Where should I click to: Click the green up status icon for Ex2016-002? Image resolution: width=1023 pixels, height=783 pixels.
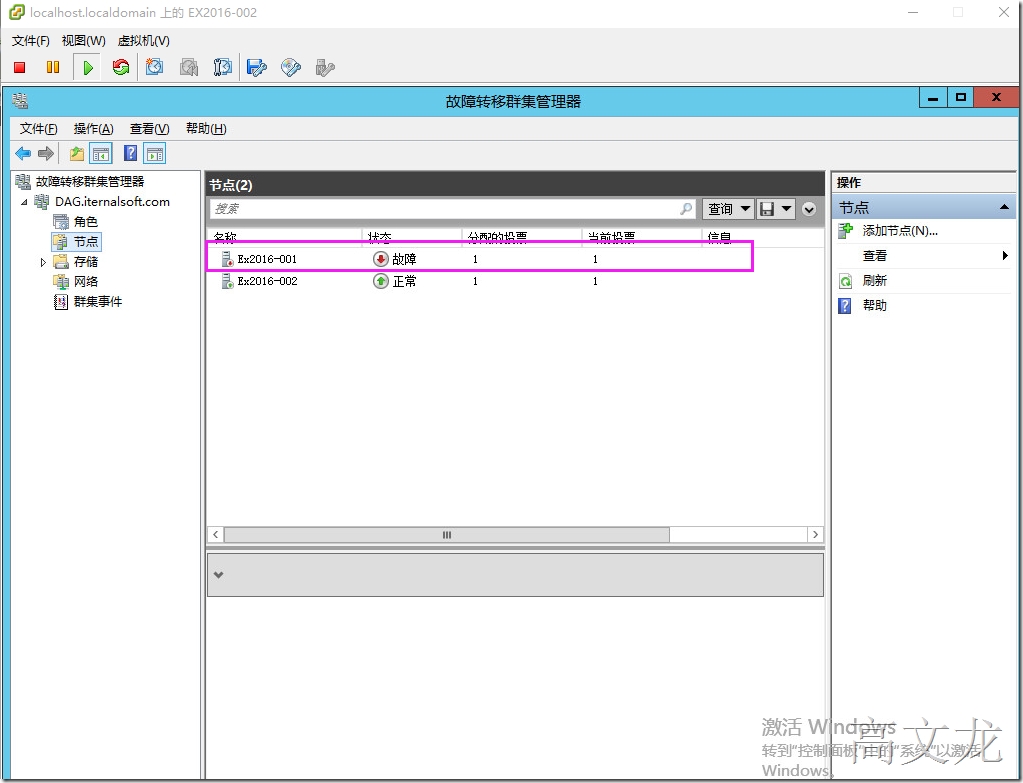click(x=380, y=281)
